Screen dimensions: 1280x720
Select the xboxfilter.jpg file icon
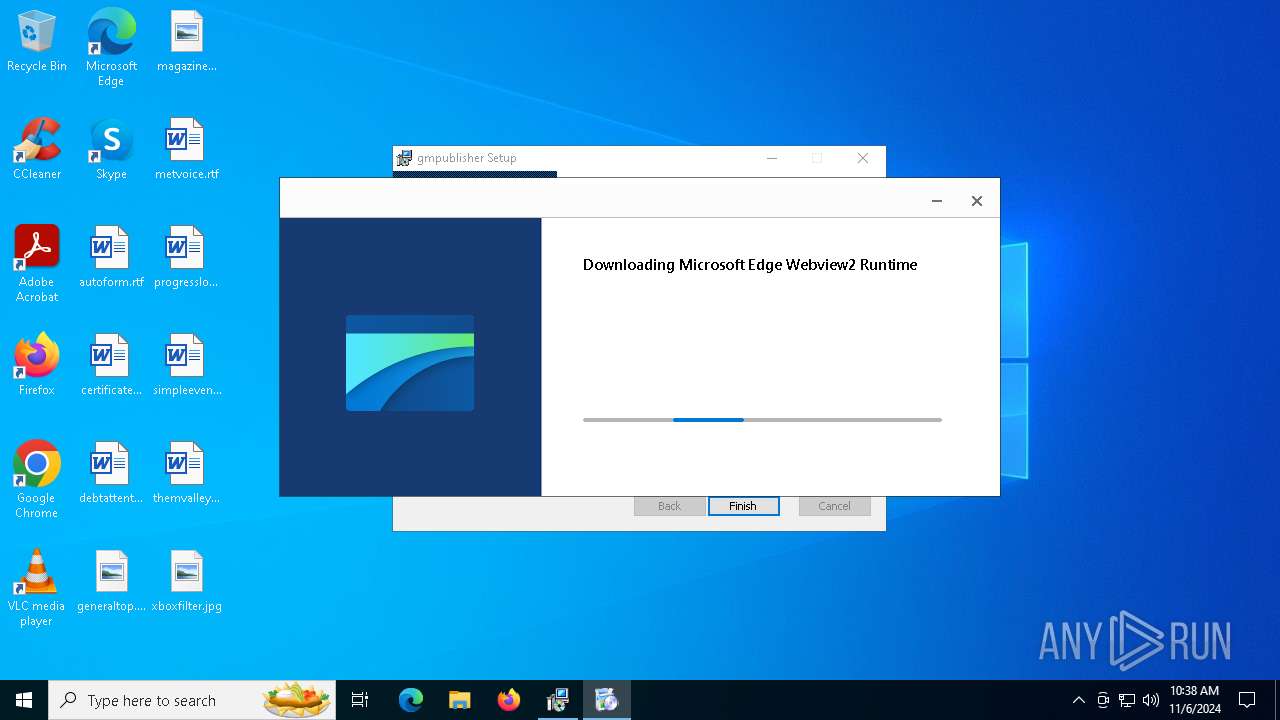click(187, 582)
